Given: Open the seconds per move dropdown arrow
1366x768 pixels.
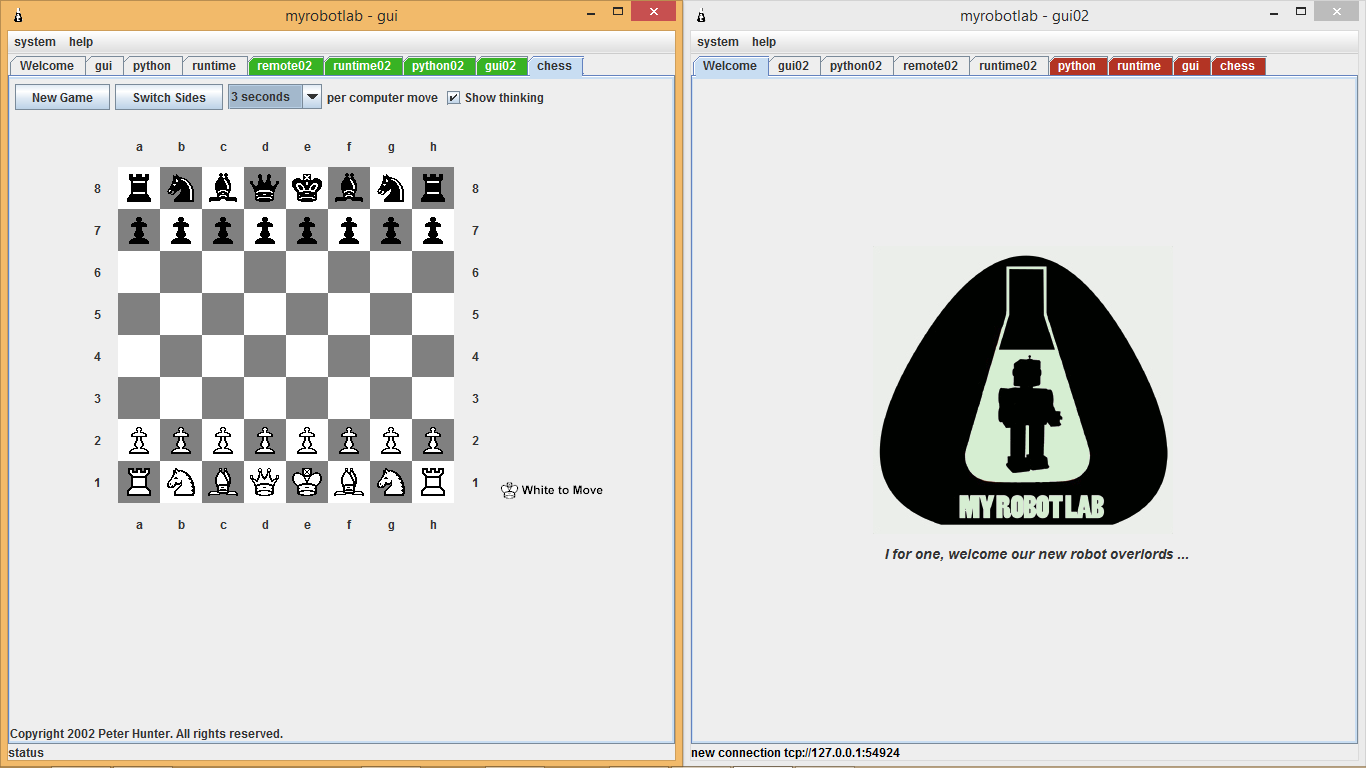Looking at the screenshot, I should (x=312, y=97).
